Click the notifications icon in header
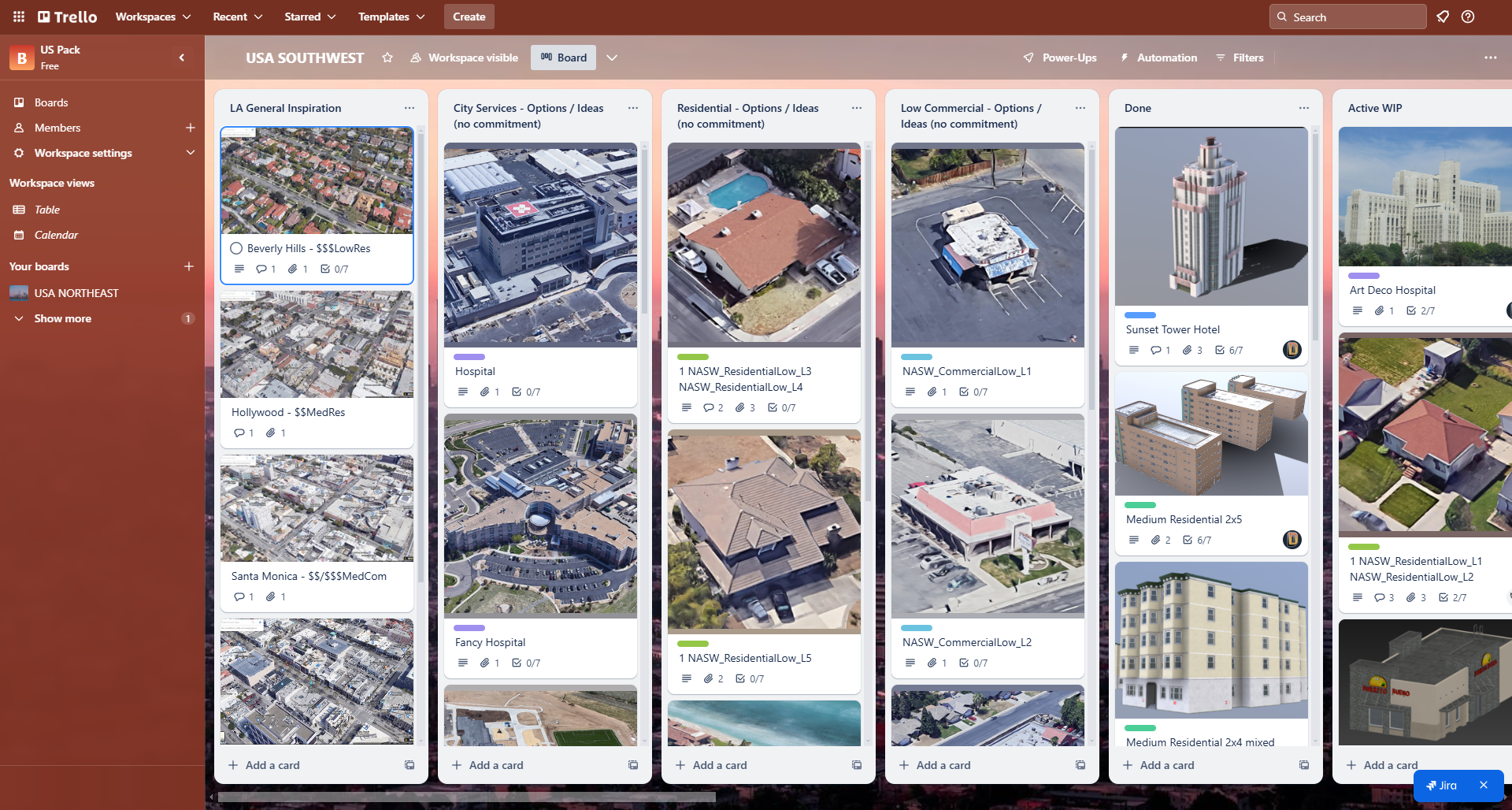Screen dimensions: 1512x810 (1443, 17)
